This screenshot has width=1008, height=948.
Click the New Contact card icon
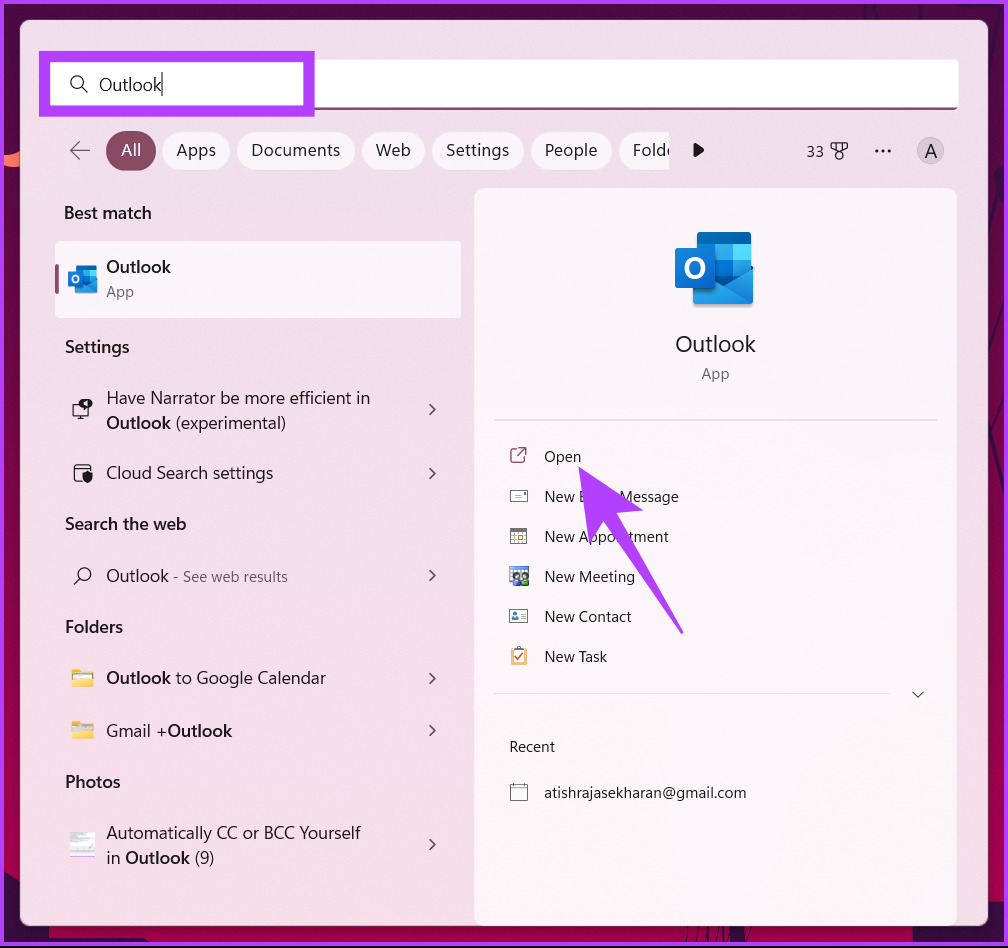pos(519,616)
